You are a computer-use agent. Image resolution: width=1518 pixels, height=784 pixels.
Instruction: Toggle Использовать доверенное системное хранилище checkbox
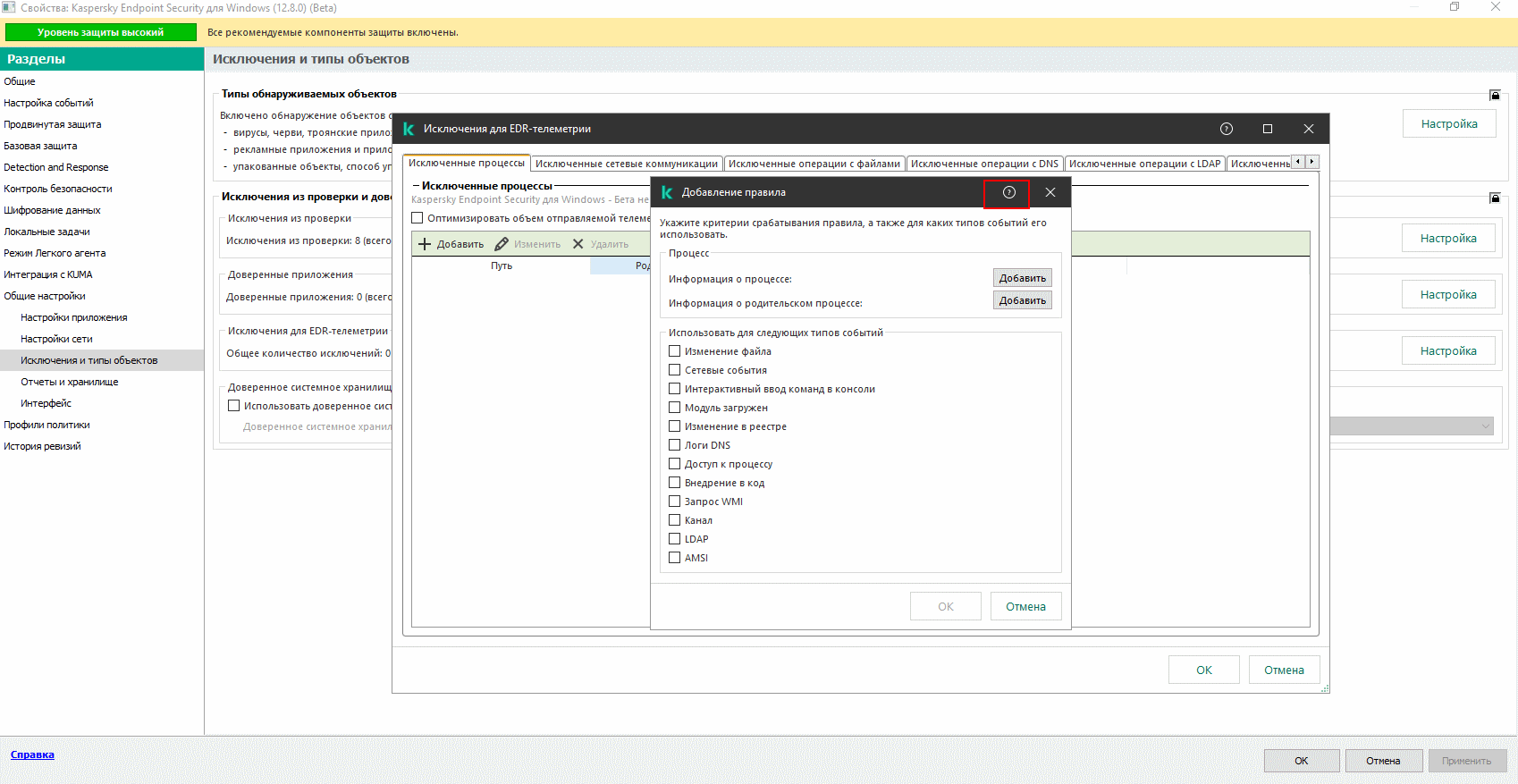[x=234, y=406]
